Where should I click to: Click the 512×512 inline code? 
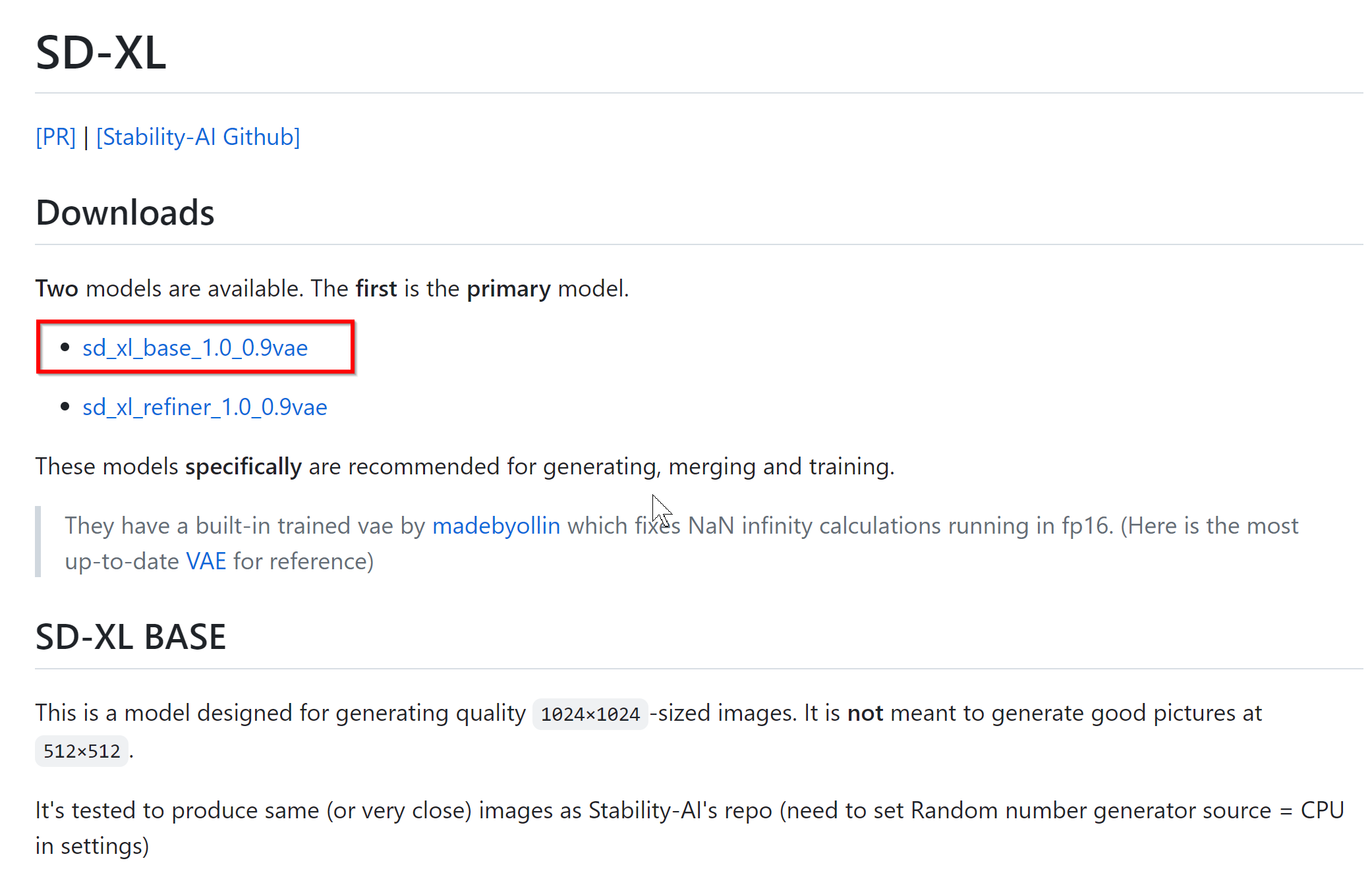[x=82, y=750]
